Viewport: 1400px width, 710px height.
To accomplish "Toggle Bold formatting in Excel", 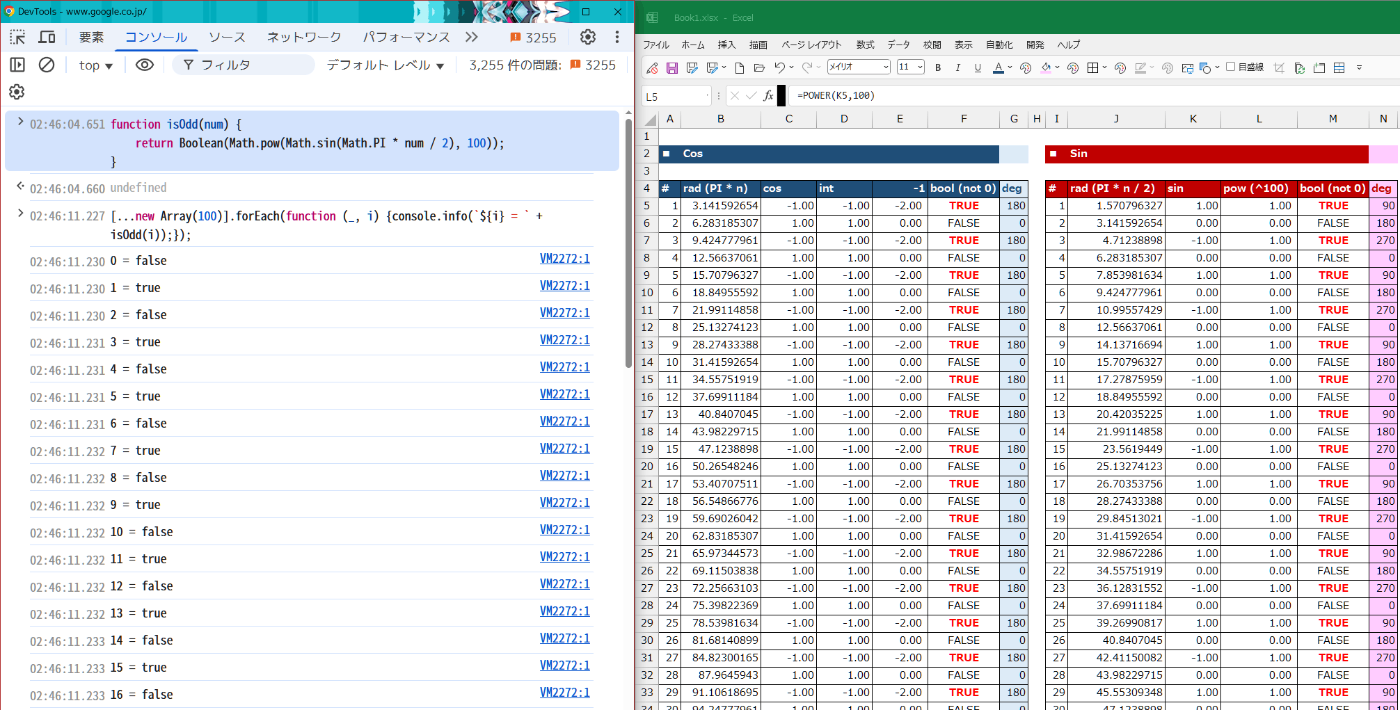I will coord(937,68).
